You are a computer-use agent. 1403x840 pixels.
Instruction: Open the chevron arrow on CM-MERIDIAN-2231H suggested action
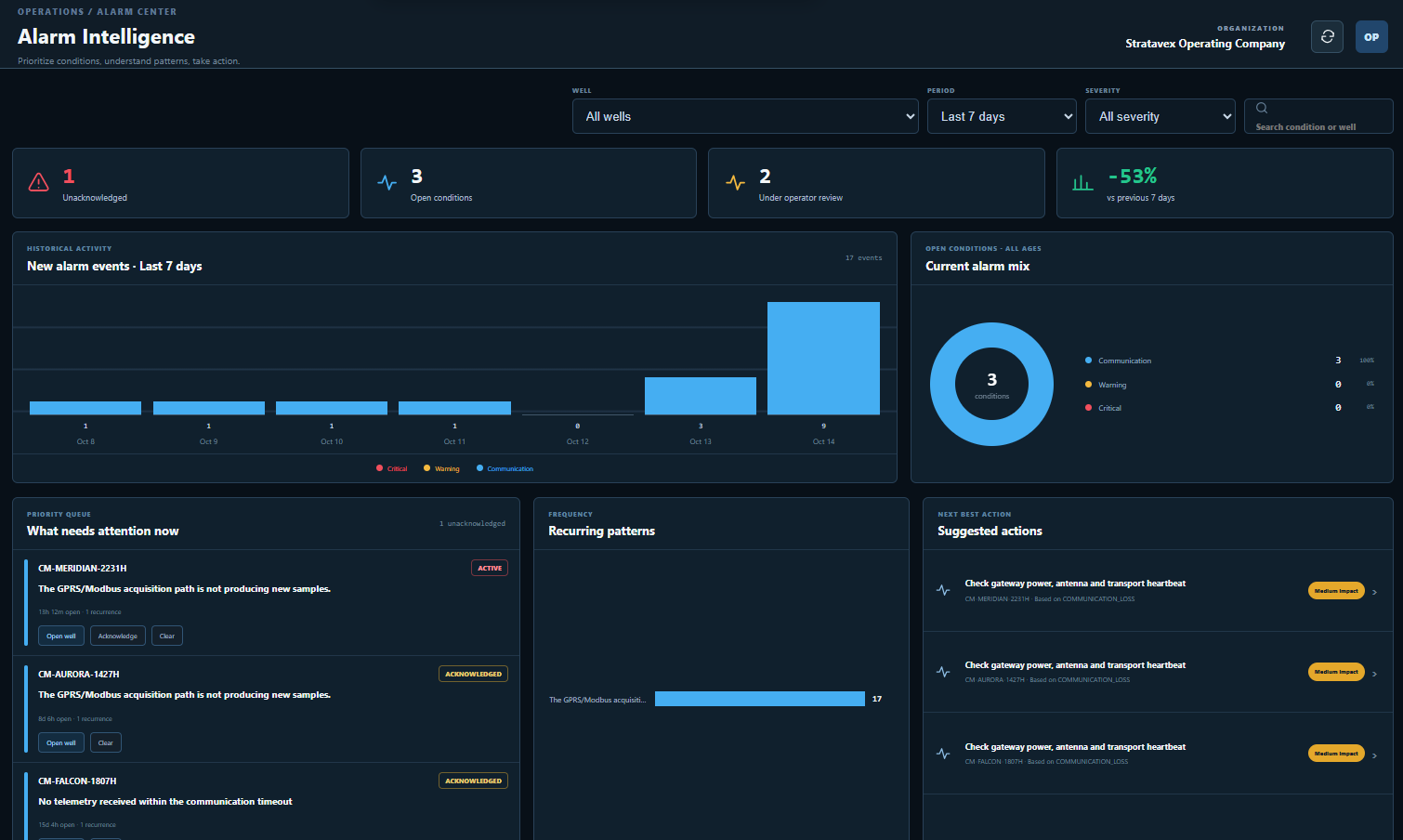[x=1375, y=592]
